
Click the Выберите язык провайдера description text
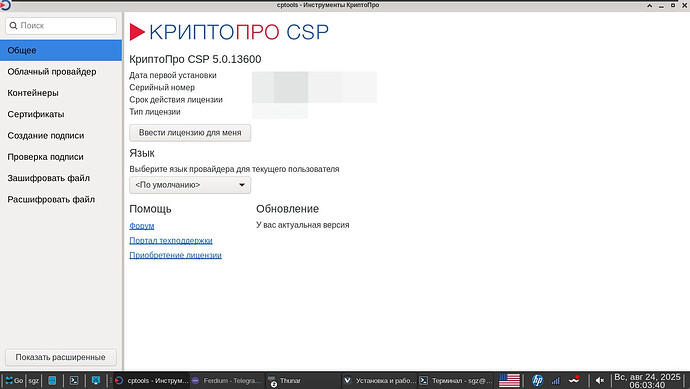pos(234,169)
